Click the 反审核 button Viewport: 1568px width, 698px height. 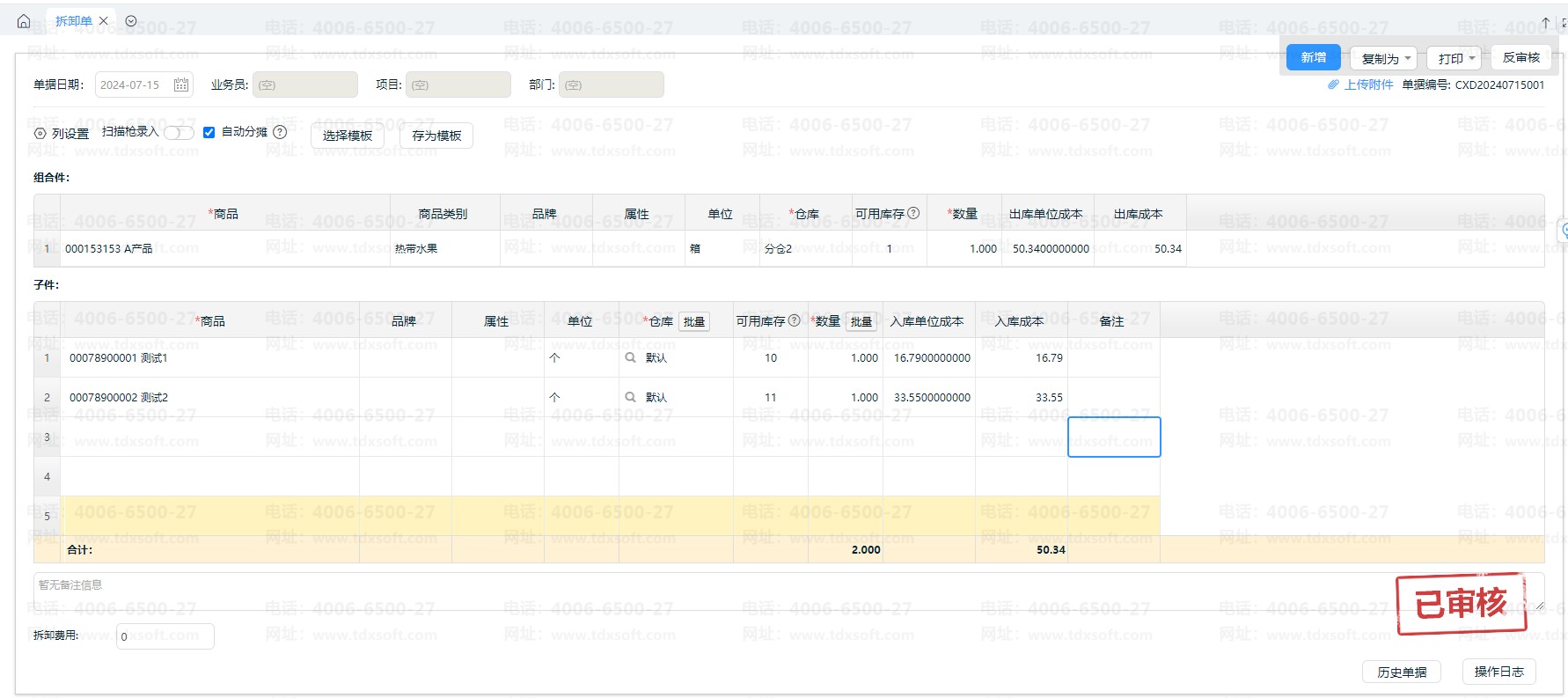point(1520,57)
